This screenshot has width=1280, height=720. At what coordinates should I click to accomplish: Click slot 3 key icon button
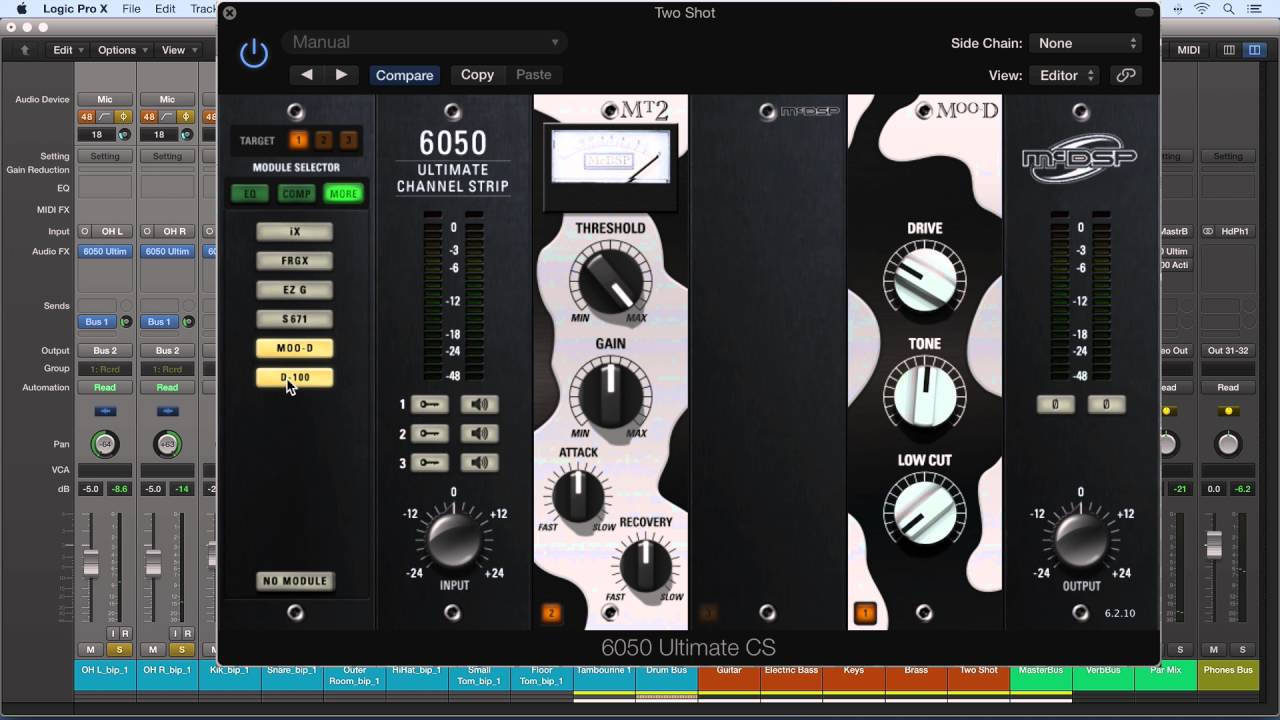coord(430,463)
